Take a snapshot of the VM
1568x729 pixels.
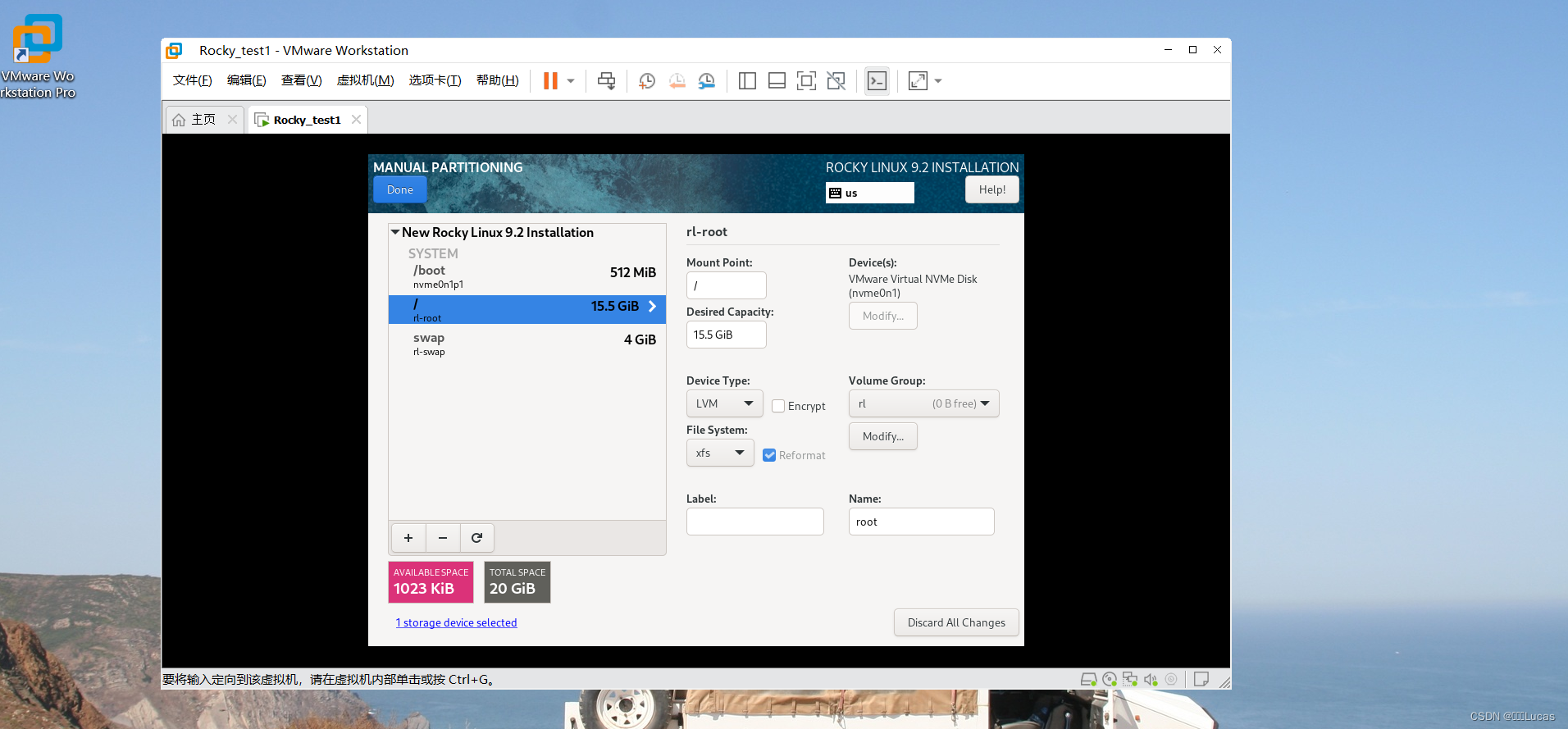point(647,80)
